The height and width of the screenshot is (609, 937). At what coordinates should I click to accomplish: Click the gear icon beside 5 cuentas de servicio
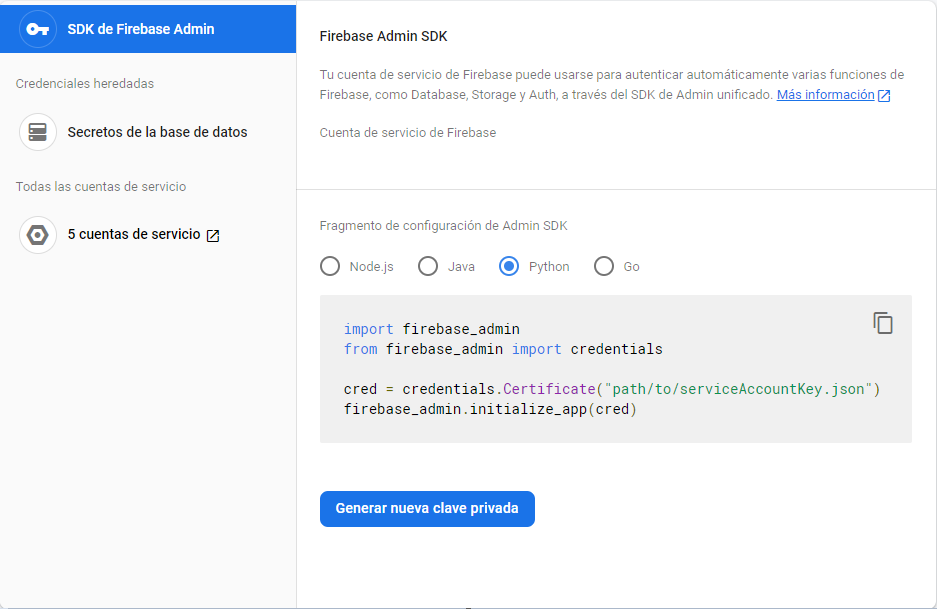37,235
